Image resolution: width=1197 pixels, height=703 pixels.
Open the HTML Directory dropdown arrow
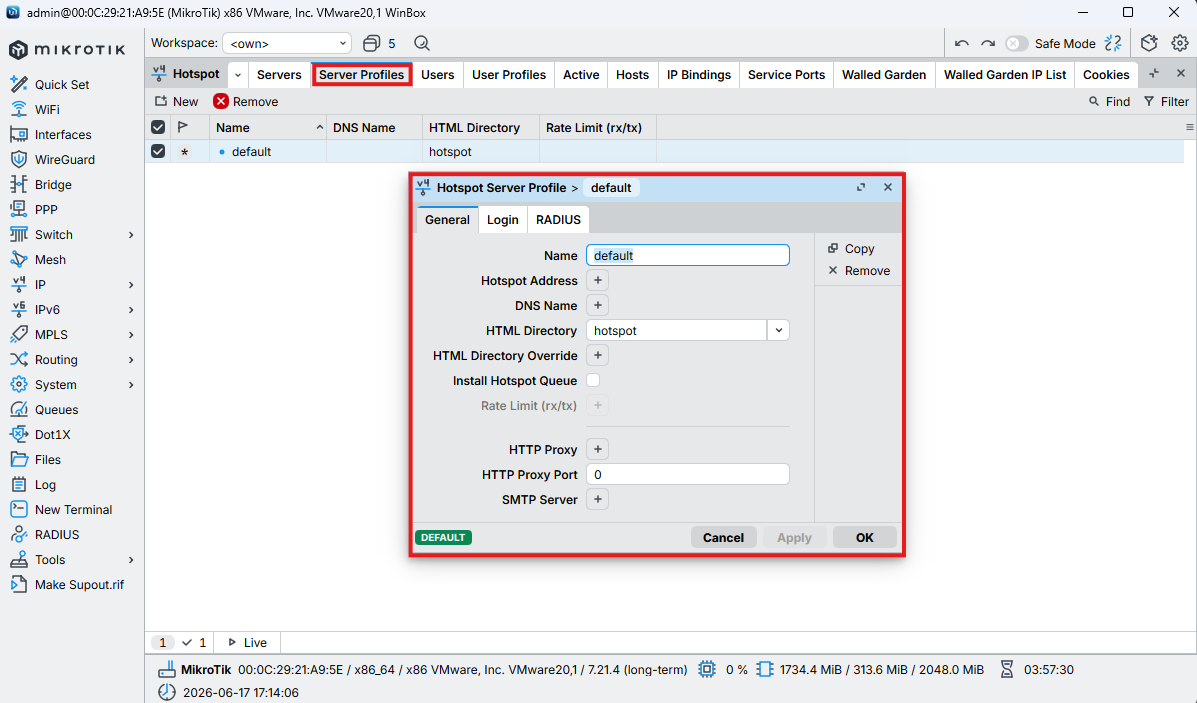(x=778, y=331)
